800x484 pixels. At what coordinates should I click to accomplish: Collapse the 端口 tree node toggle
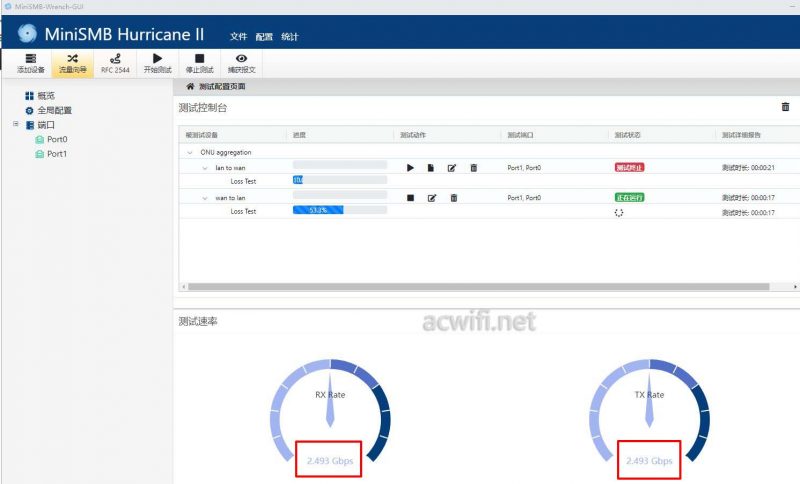[x=16, y=124]
